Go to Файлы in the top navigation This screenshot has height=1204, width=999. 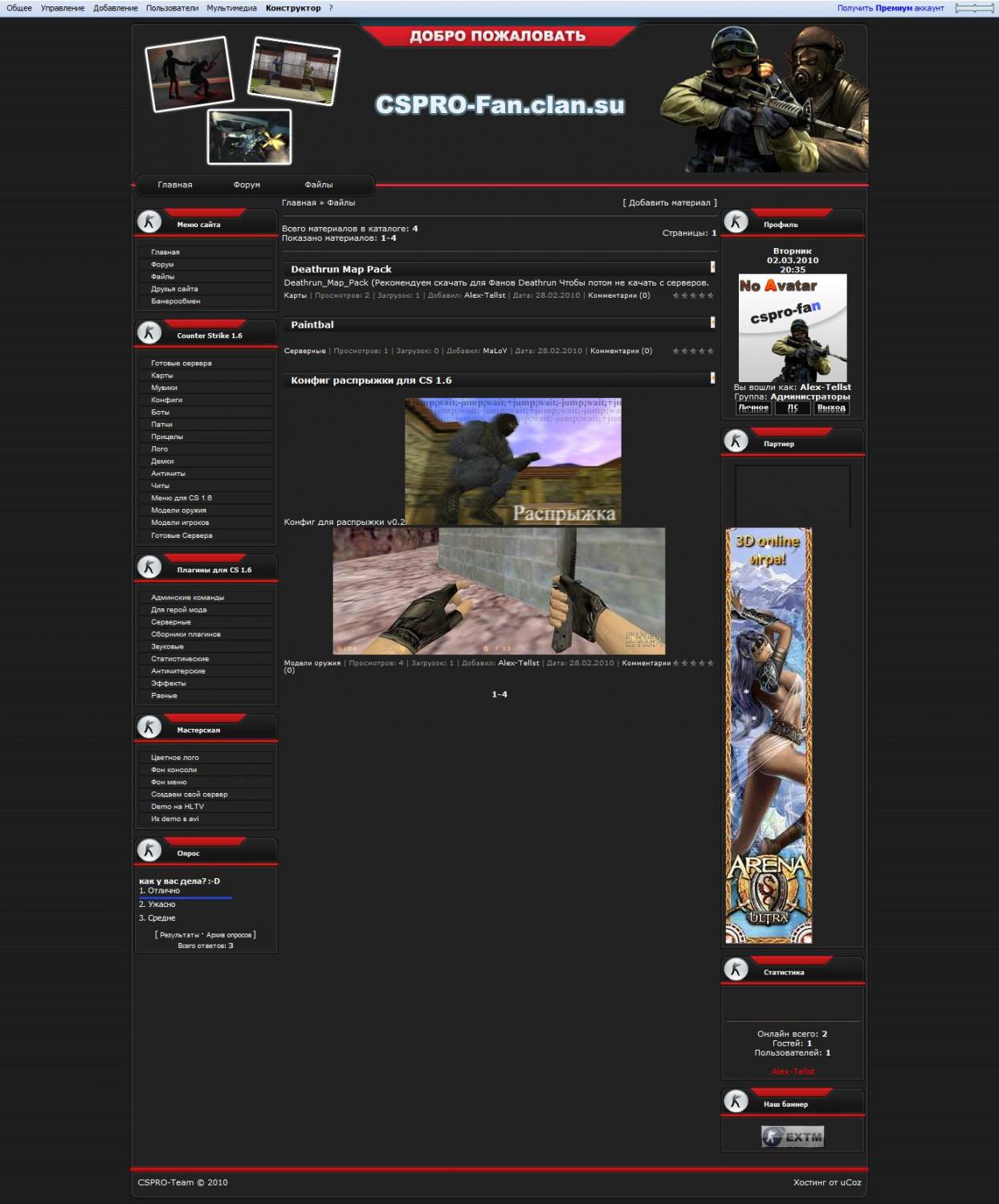click(319, 185)
